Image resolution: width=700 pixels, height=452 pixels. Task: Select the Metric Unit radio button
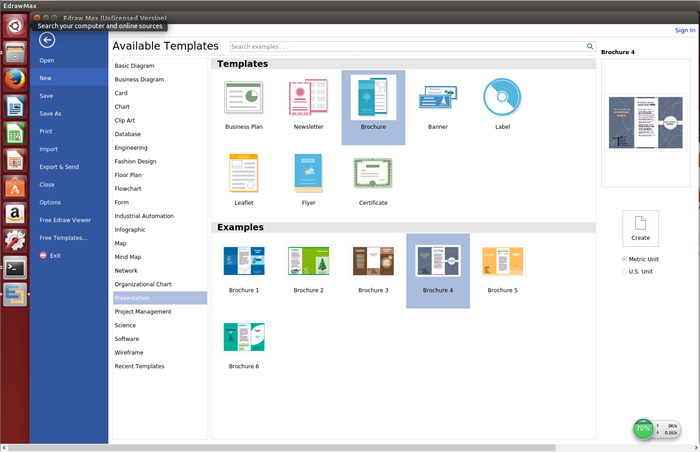(624, 259)
